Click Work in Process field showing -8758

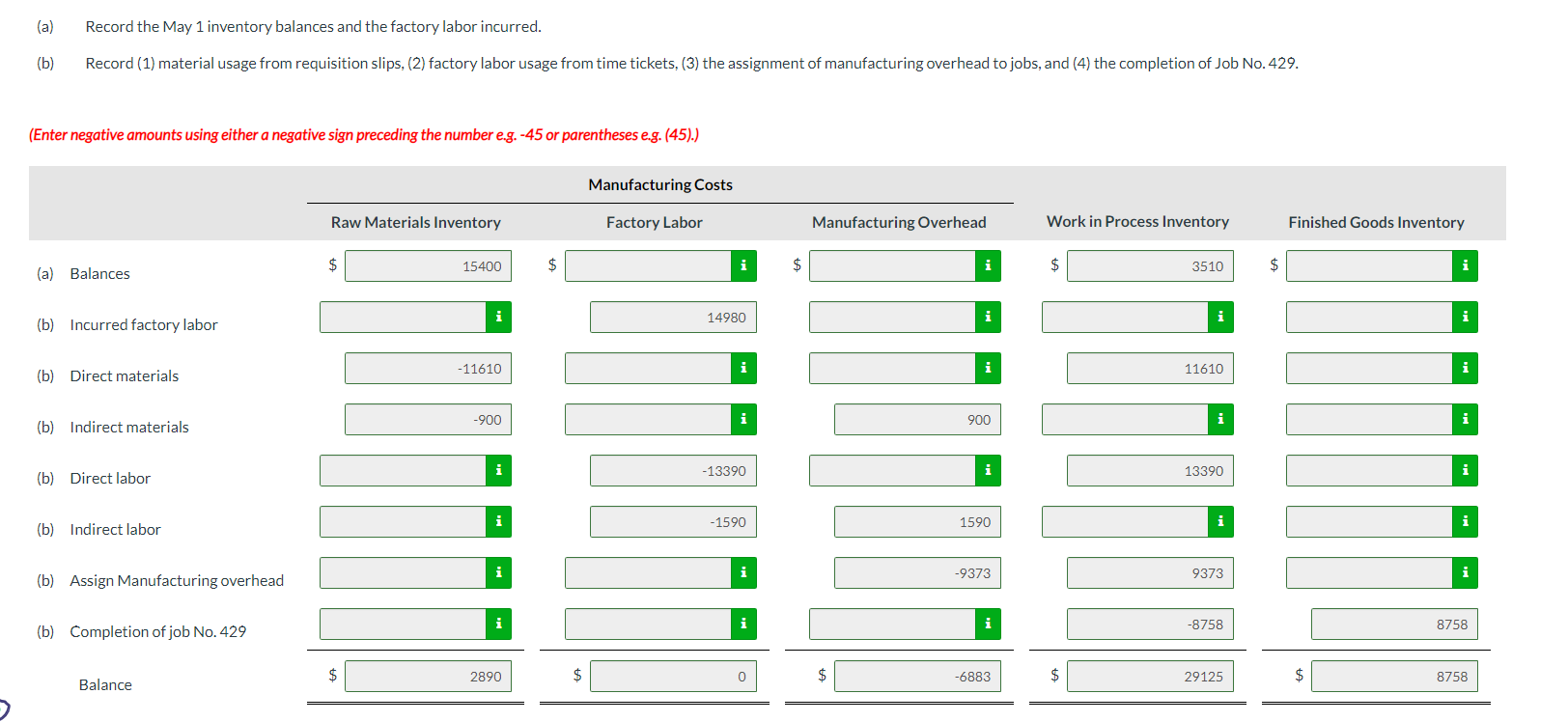click(1150, 624)
